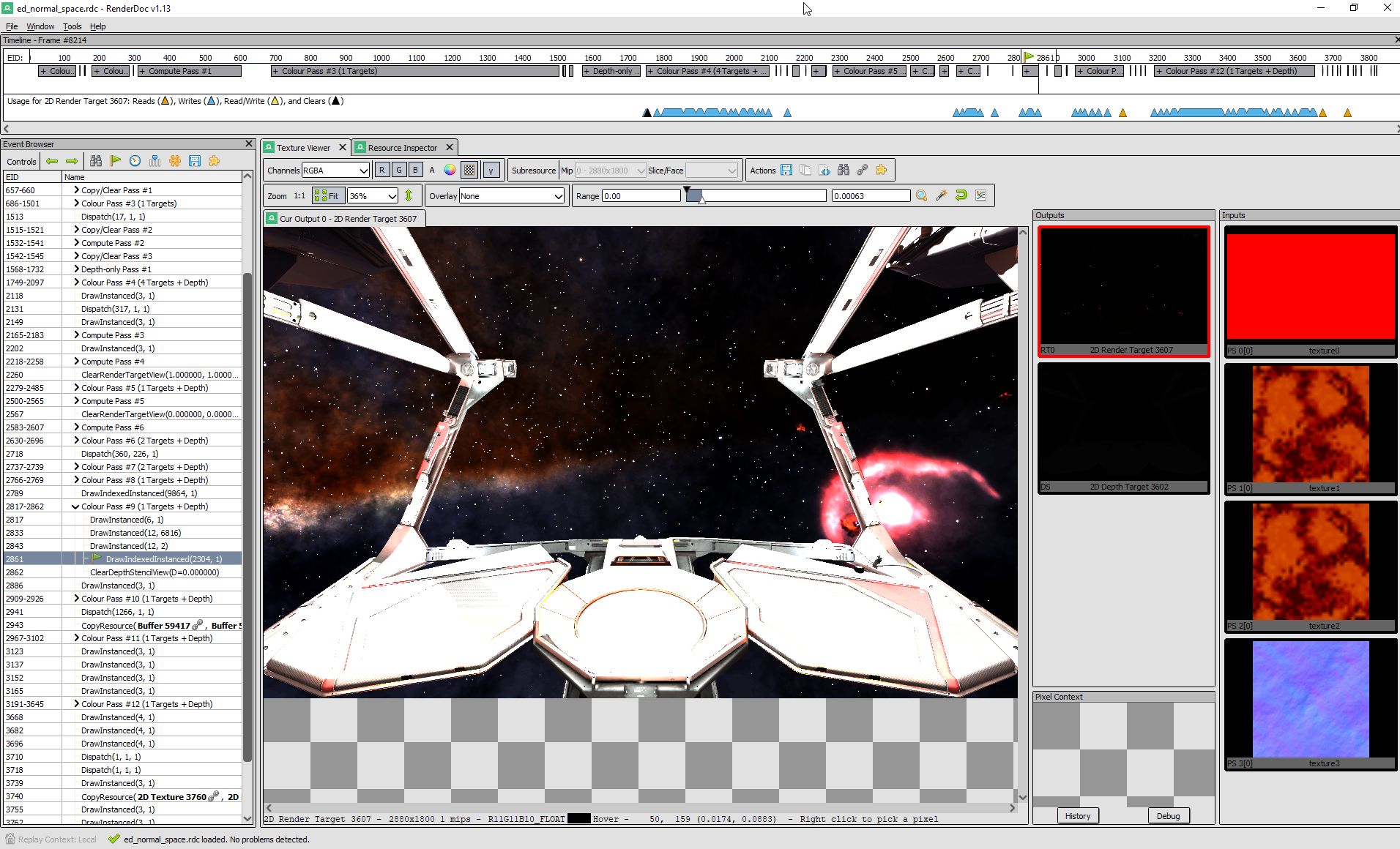Select the blue texture3 normal map thumbnail
The image size is (1400, 849).
pos(1311,704)
